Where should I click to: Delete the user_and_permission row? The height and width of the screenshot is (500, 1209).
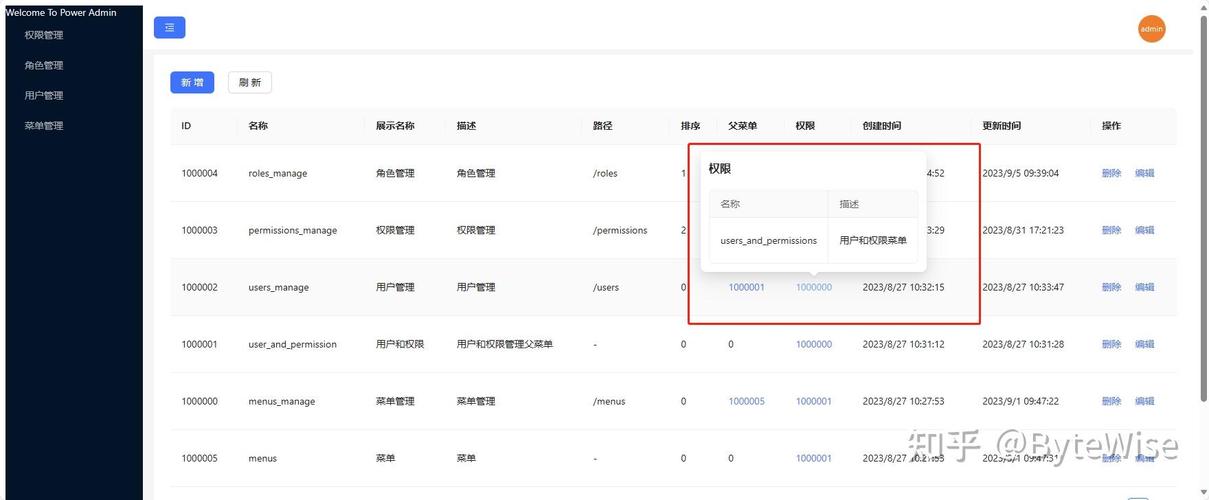tap(1111, 344)
